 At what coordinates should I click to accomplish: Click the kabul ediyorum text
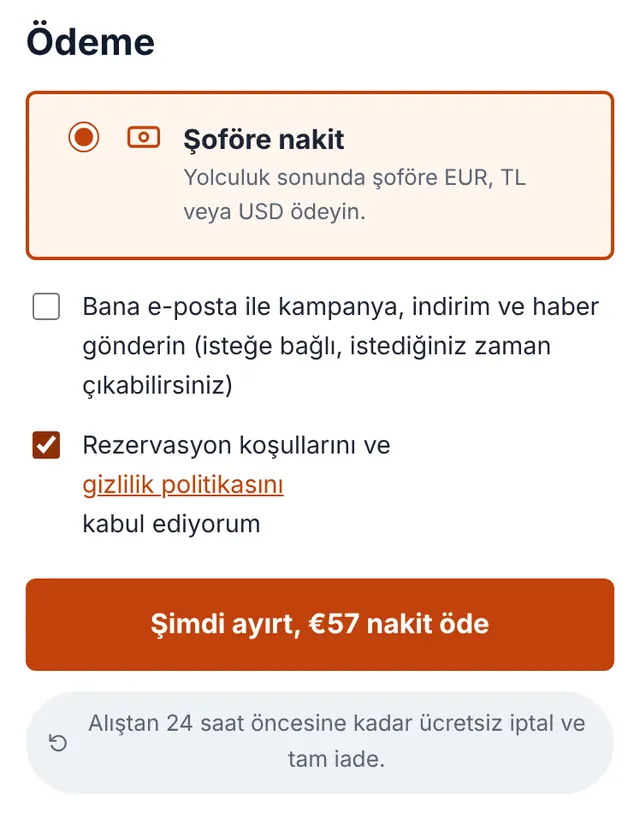point(171,524)
